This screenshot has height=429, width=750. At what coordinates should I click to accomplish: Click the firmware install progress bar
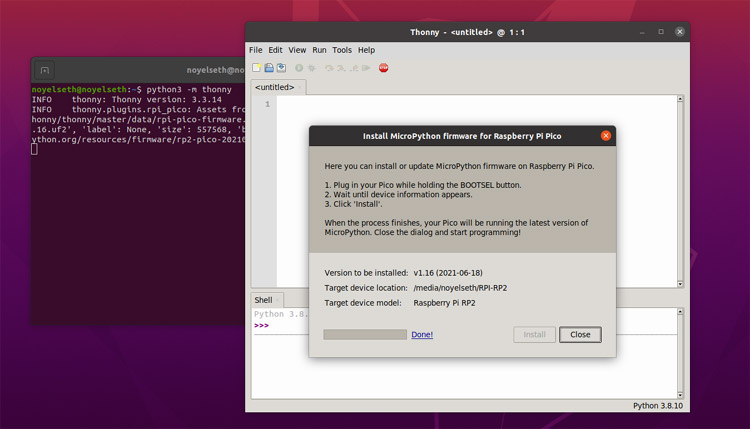[x=365, y=334]
